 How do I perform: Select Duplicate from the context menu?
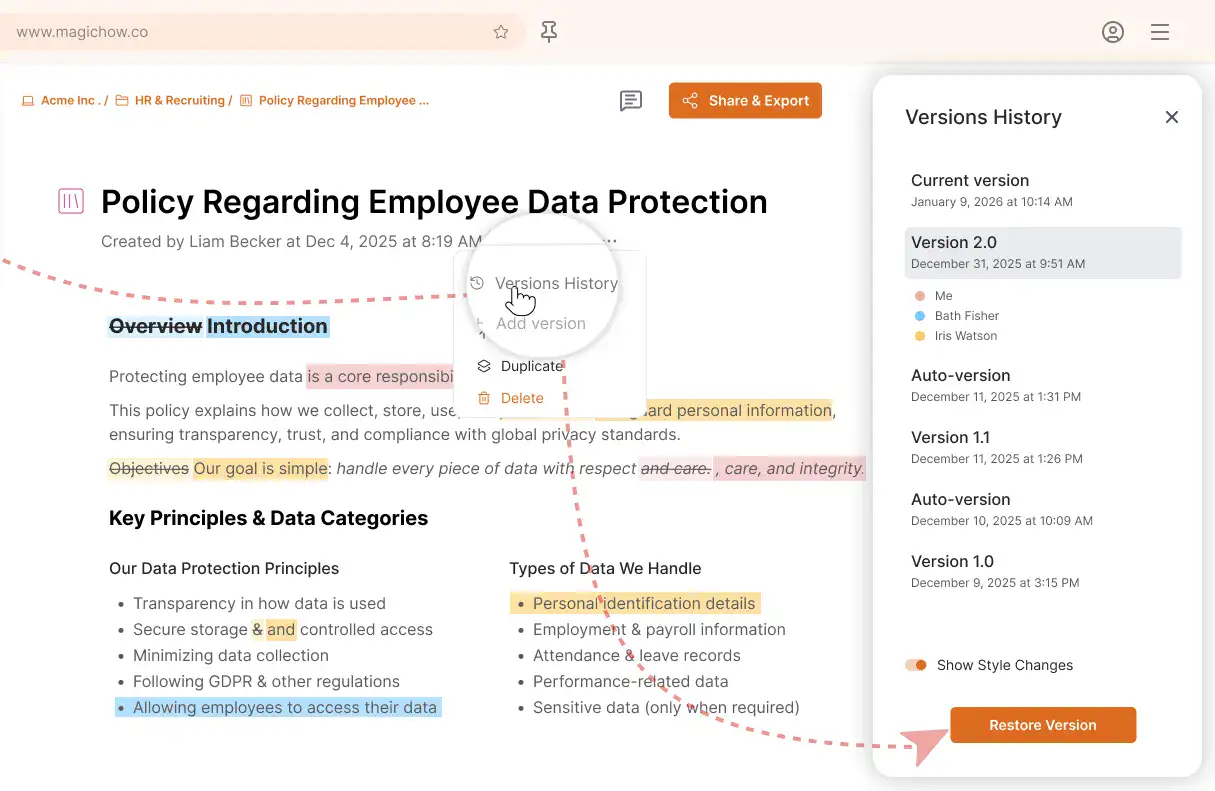(531, 366)
